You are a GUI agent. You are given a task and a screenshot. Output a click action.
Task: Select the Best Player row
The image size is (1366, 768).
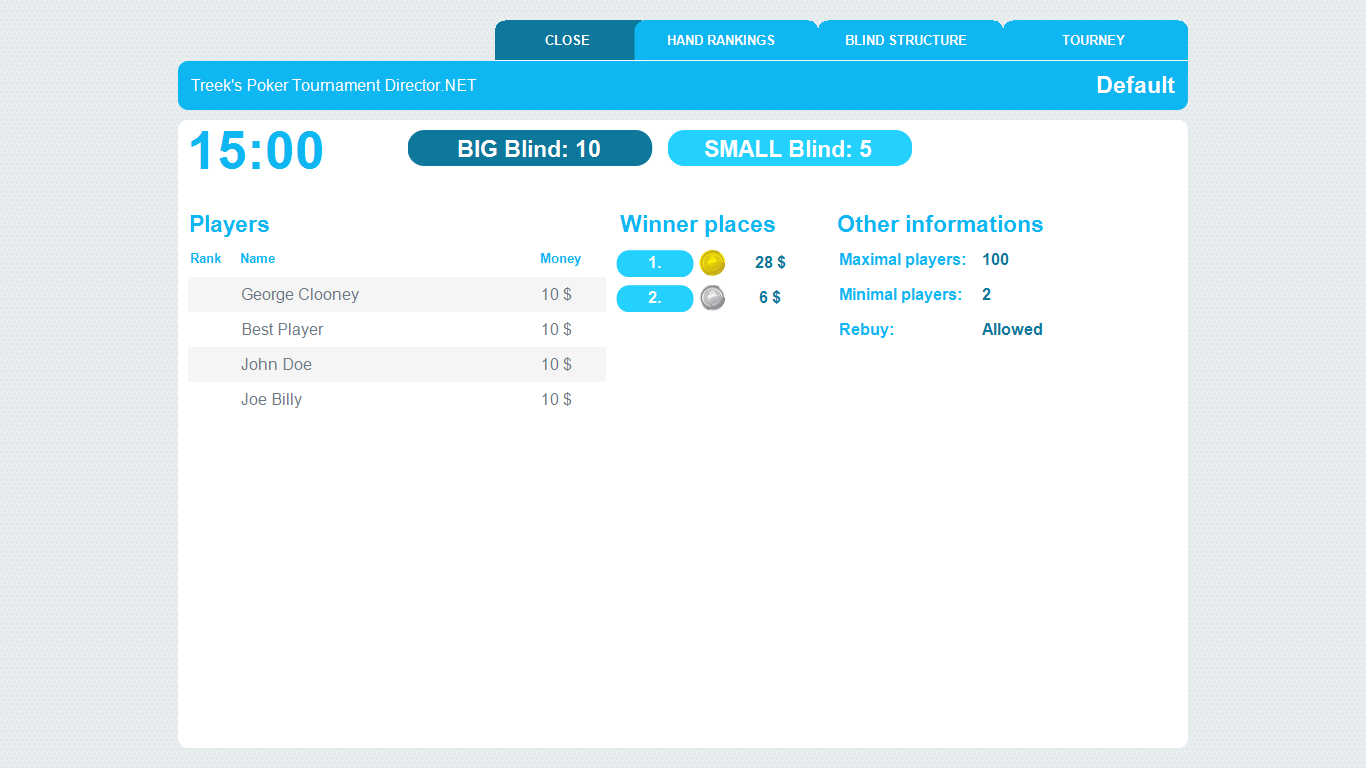tap(397, 329)
